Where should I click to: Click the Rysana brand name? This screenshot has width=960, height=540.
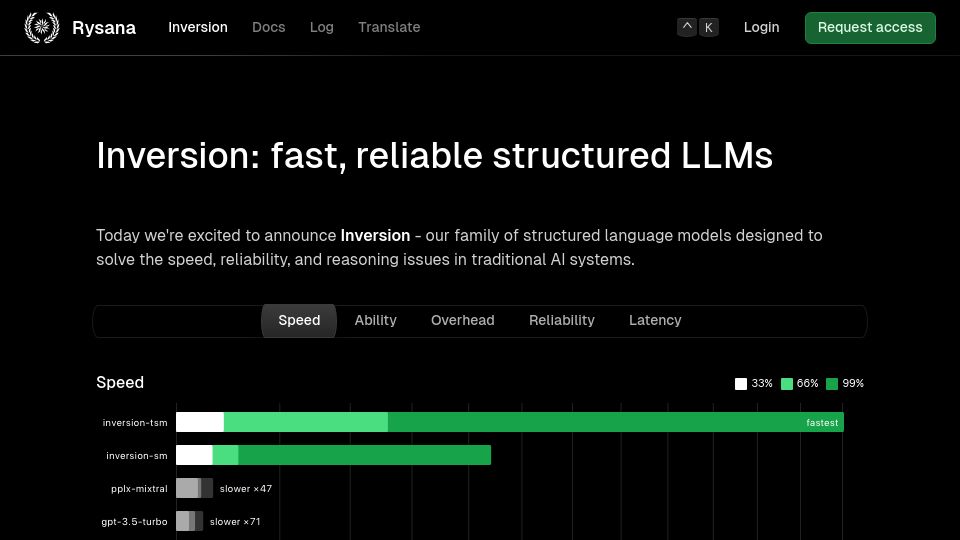[x=104, y=28]
